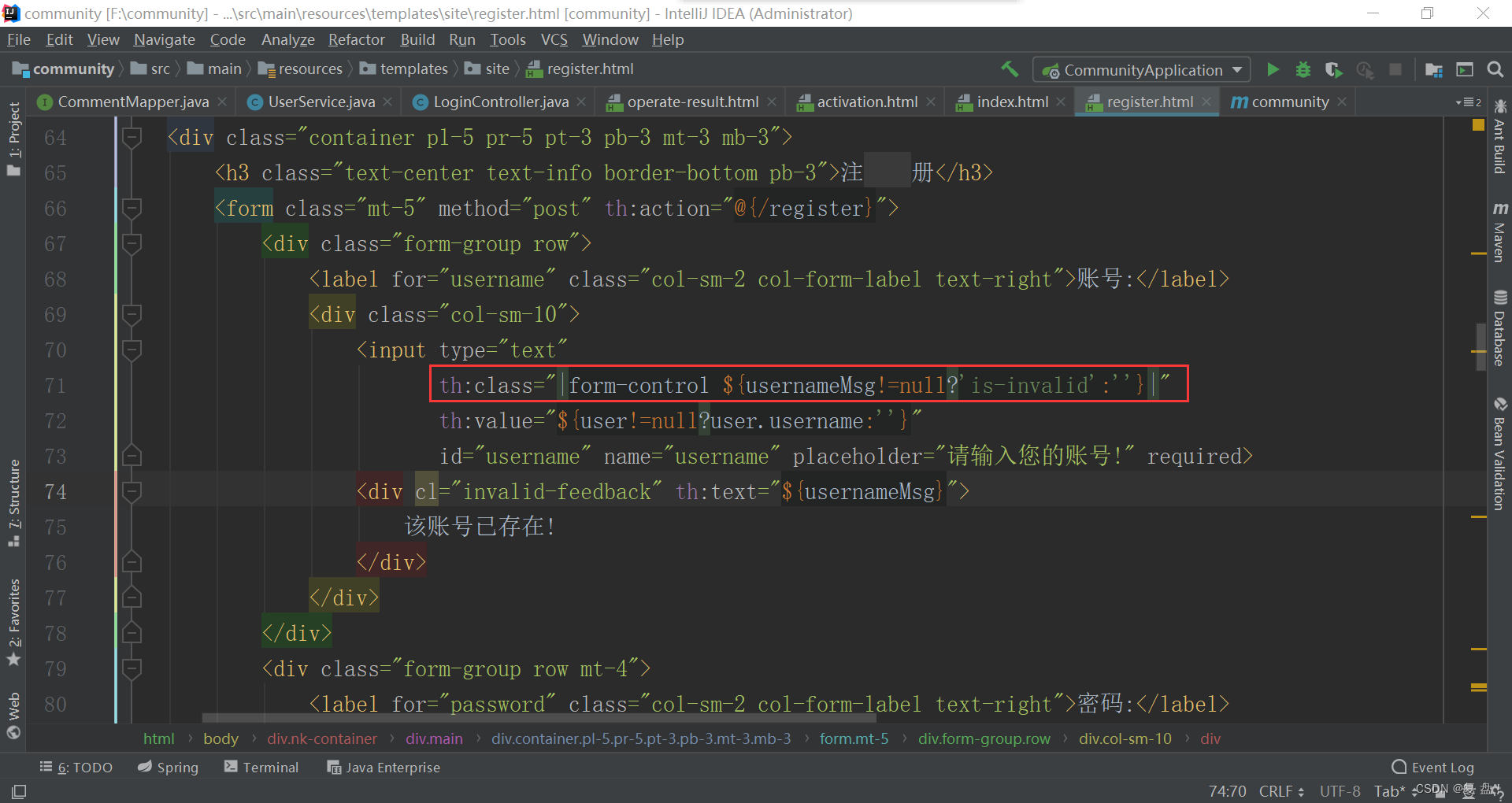Viewport: 1512px width, 803px height.
Task: Click the horizontal editor scrollbar
Action: 539,718
